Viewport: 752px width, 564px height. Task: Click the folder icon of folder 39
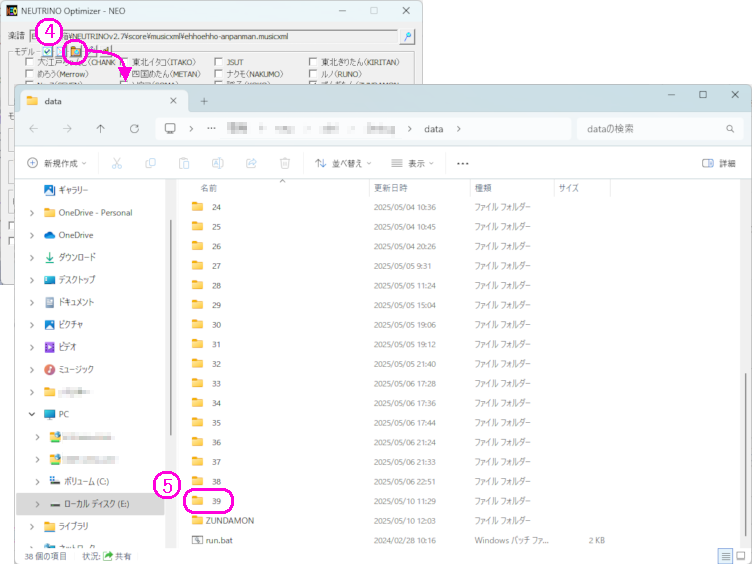[x=197, y=501]
